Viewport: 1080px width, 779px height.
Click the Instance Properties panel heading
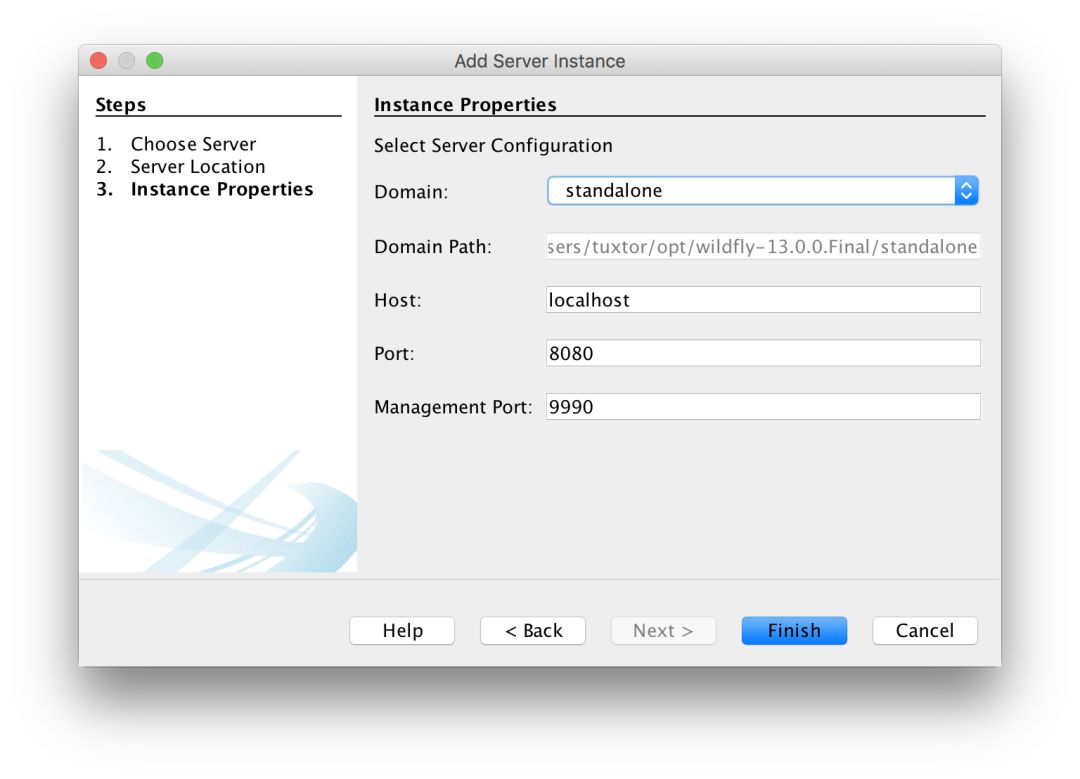[465, 105]
